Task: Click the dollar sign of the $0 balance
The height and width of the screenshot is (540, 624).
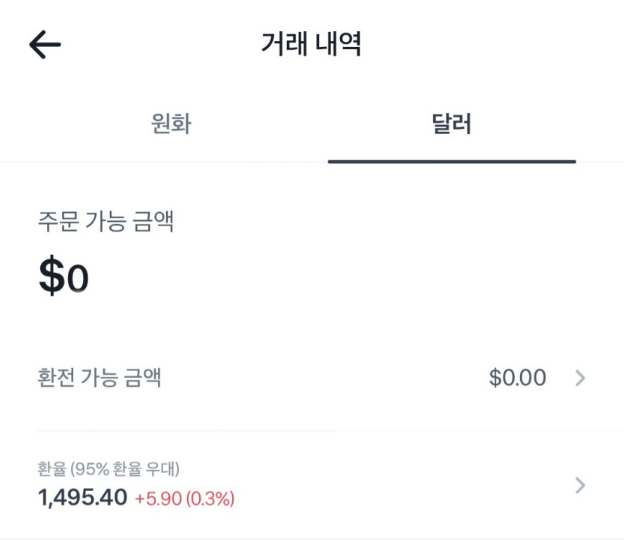Action: [x=50, y=278]
